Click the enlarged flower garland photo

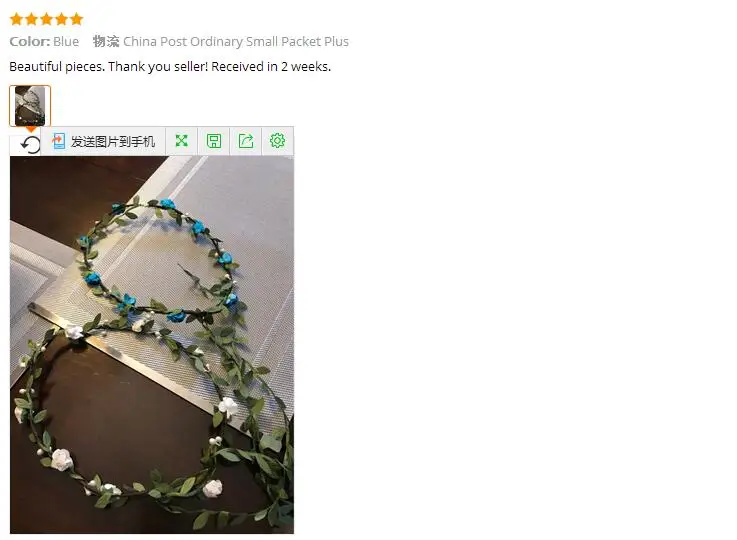click(152, 345)
